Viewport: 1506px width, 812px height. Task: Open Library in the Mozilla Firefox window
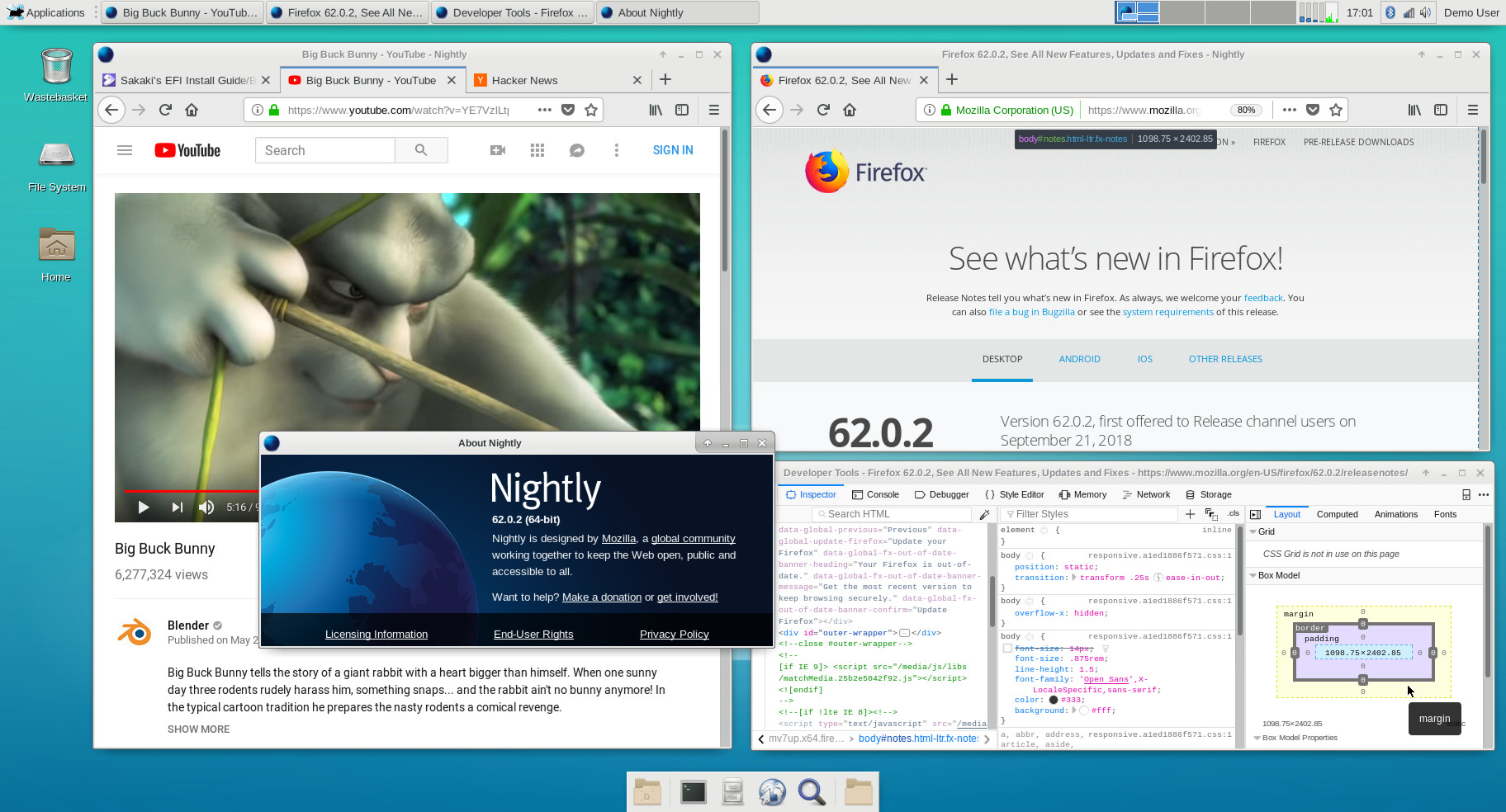point(1414,110)
